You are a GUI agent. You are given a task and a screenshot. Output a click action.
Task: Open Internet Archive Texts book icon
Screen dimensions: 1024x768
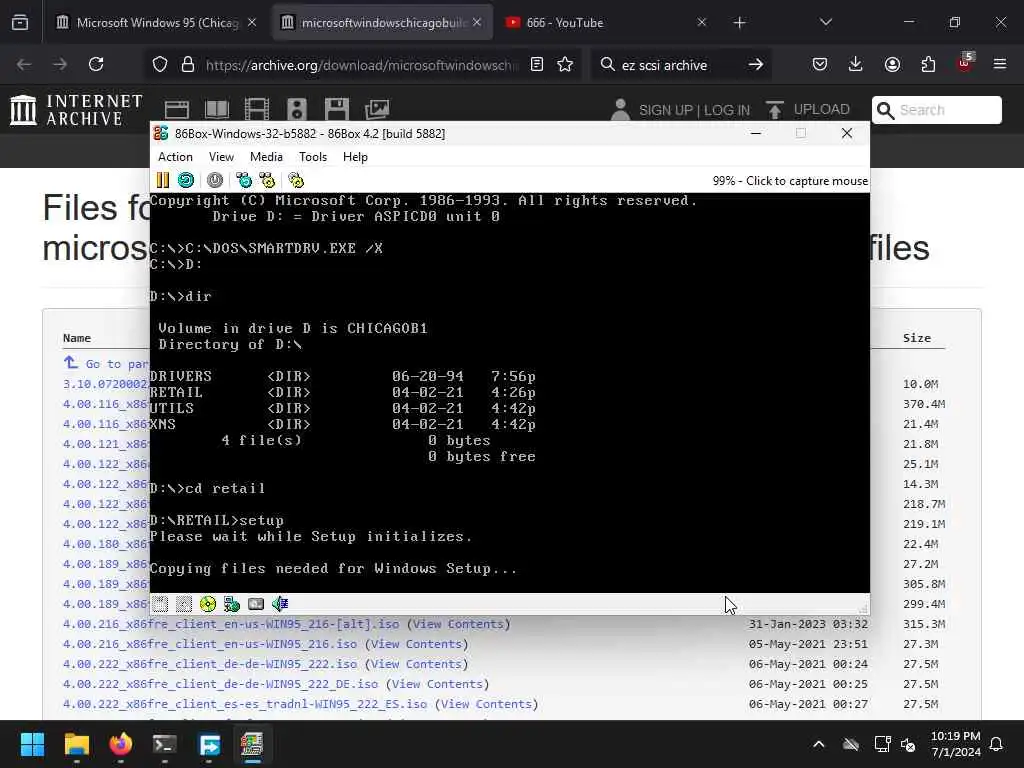(217, 110)
